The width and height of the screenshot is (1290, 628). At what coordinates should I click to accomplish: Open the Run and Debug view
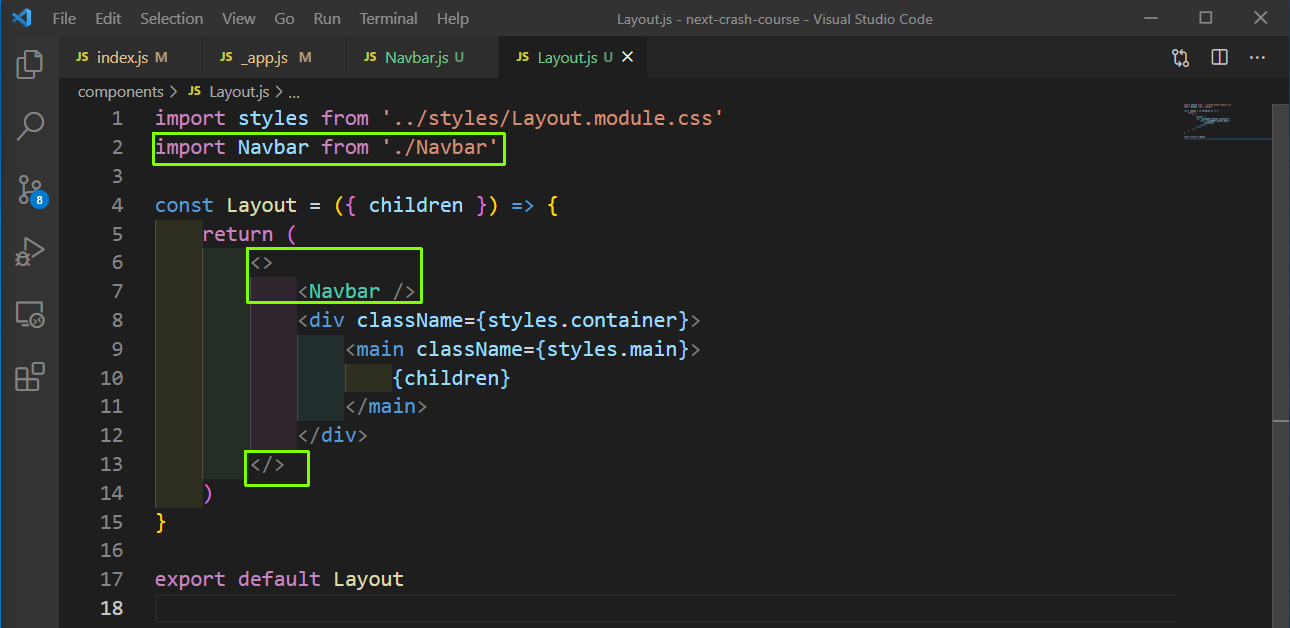tap(30, 252)
